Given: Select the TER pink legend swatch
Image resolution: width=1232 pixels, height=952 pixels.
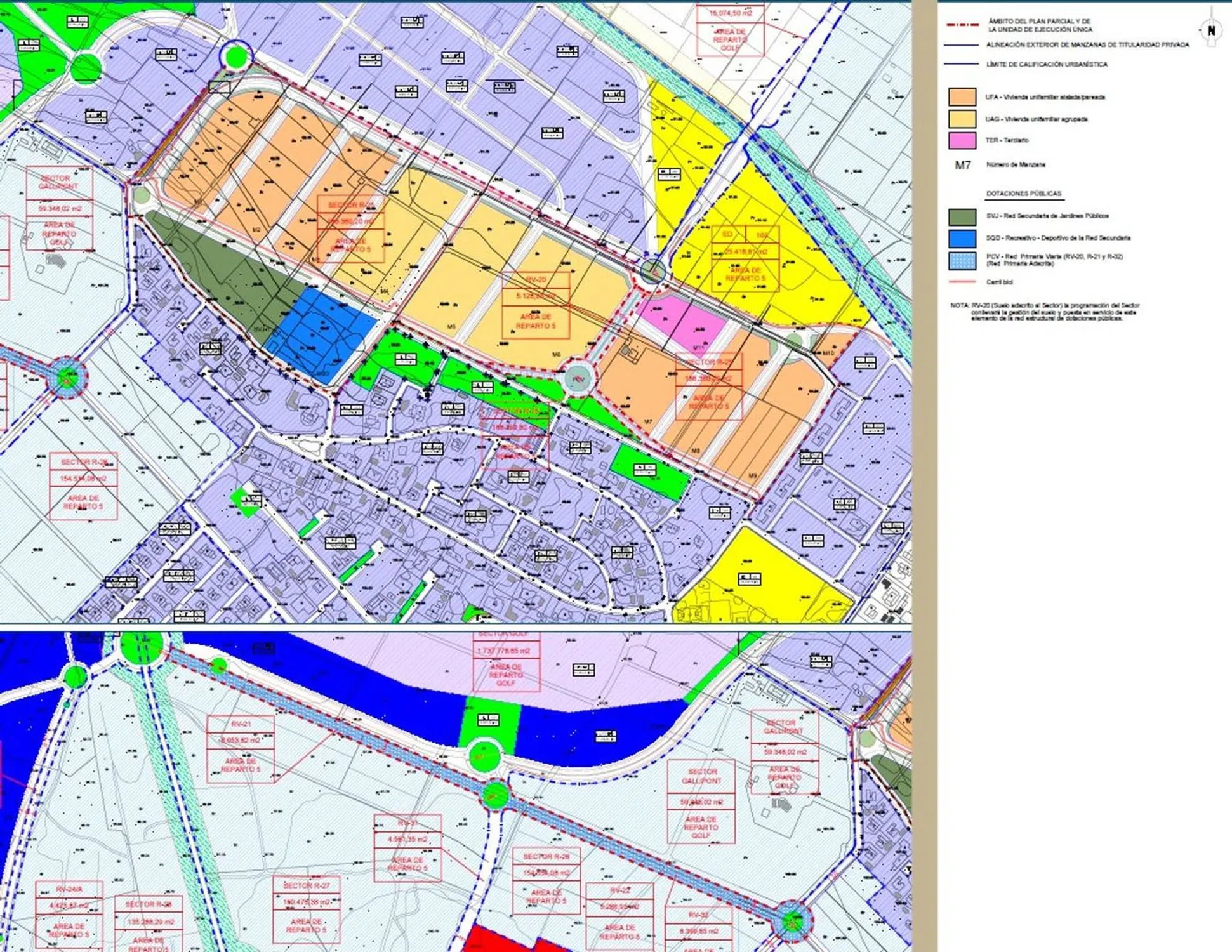Looking at the screenshot, I should [962, 140].
